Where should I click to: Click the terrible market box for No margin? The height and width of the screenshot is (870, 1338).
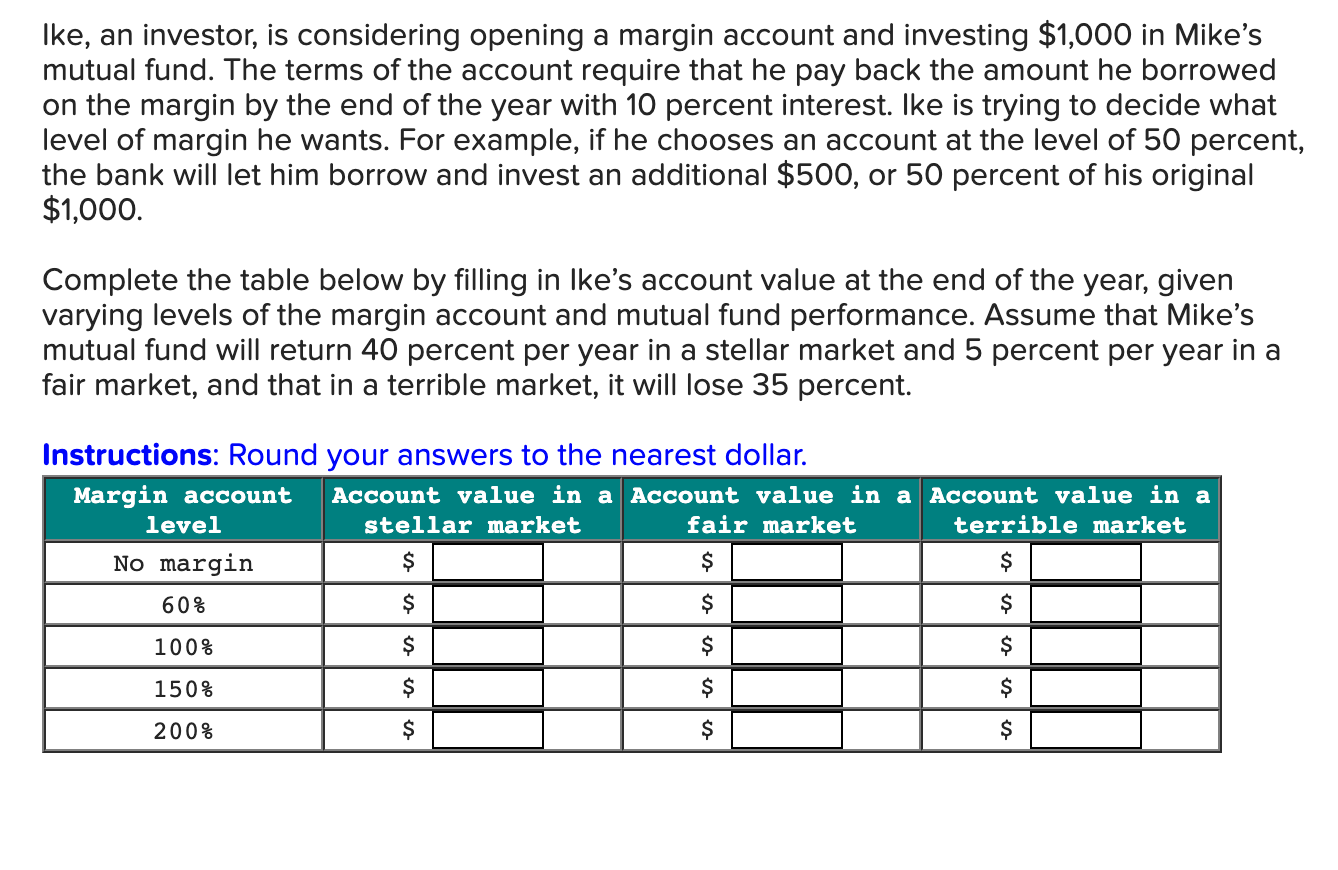pyautogui.click(x=1086, y=562)
